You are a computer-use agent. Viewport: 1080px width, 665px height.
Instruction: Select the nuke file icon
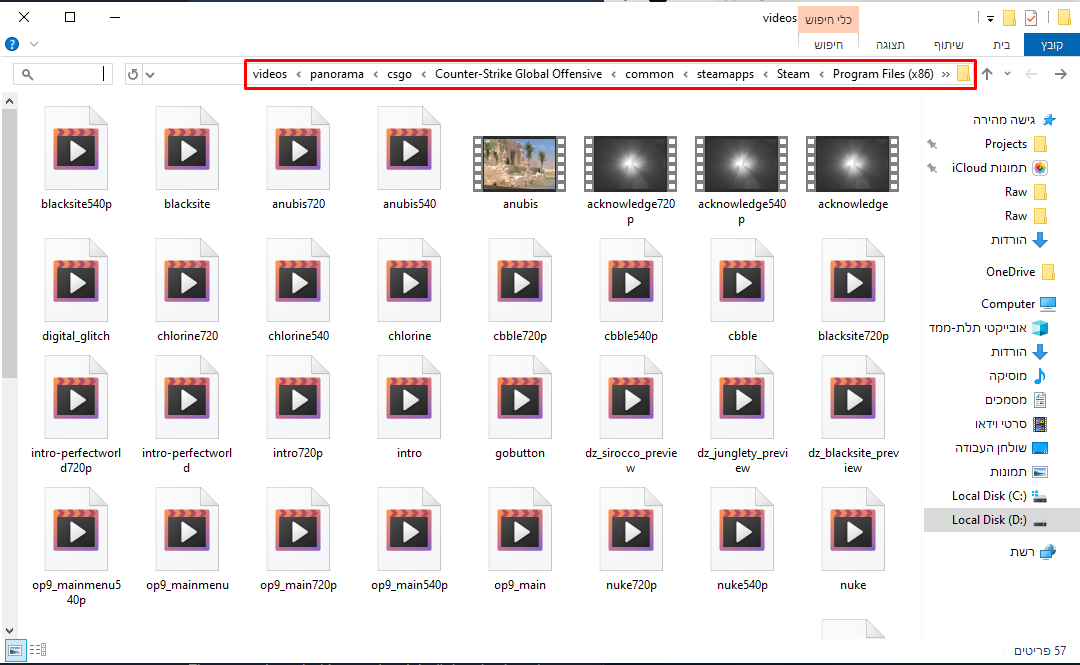pos(853,529)
